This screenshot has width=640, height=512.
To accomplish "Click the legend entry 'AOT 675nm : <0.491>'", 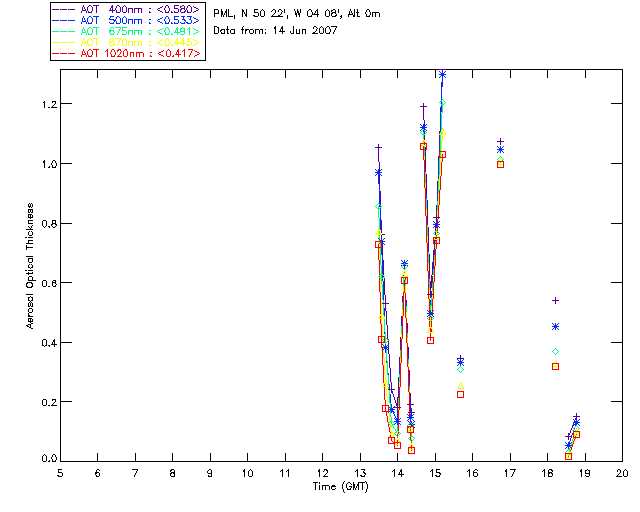I will (127, 31).
